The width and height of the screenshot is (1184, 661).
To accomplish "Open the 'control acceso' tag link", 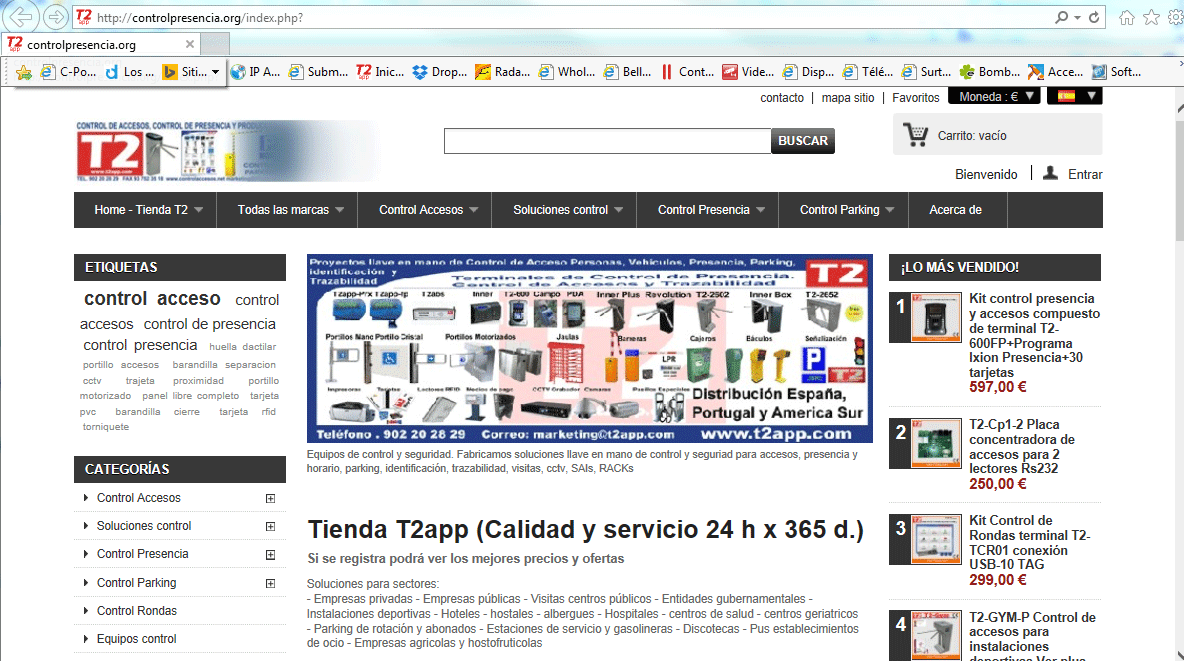I will coord(152,299).
